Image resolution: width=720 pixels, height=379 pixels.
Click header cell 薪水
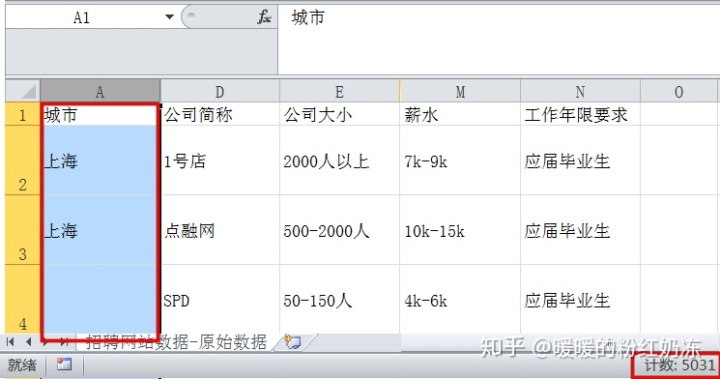[460, 114]
